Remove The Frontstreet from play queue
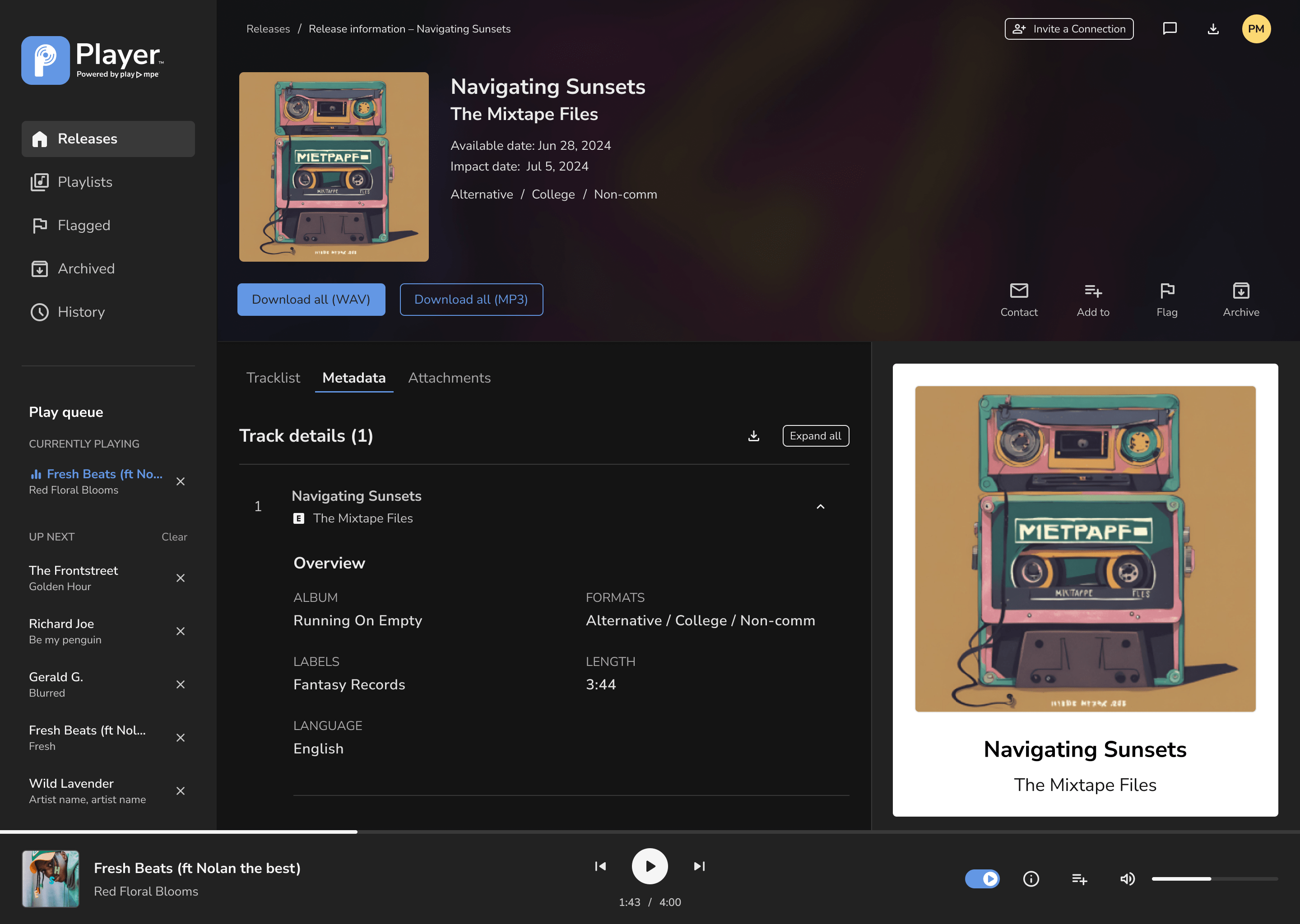Screen dimensions: 1300x924 pyautogui.click(x=181, y=578)
